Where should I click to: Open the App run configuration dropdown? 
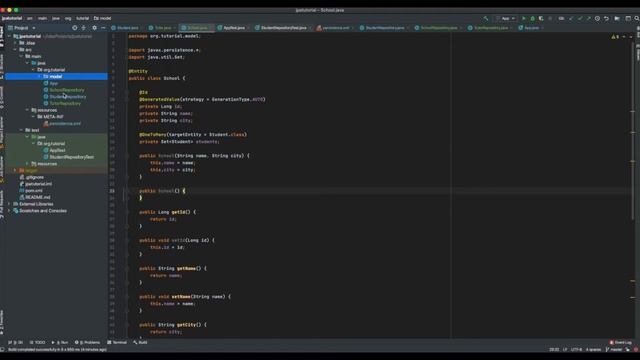505,18
